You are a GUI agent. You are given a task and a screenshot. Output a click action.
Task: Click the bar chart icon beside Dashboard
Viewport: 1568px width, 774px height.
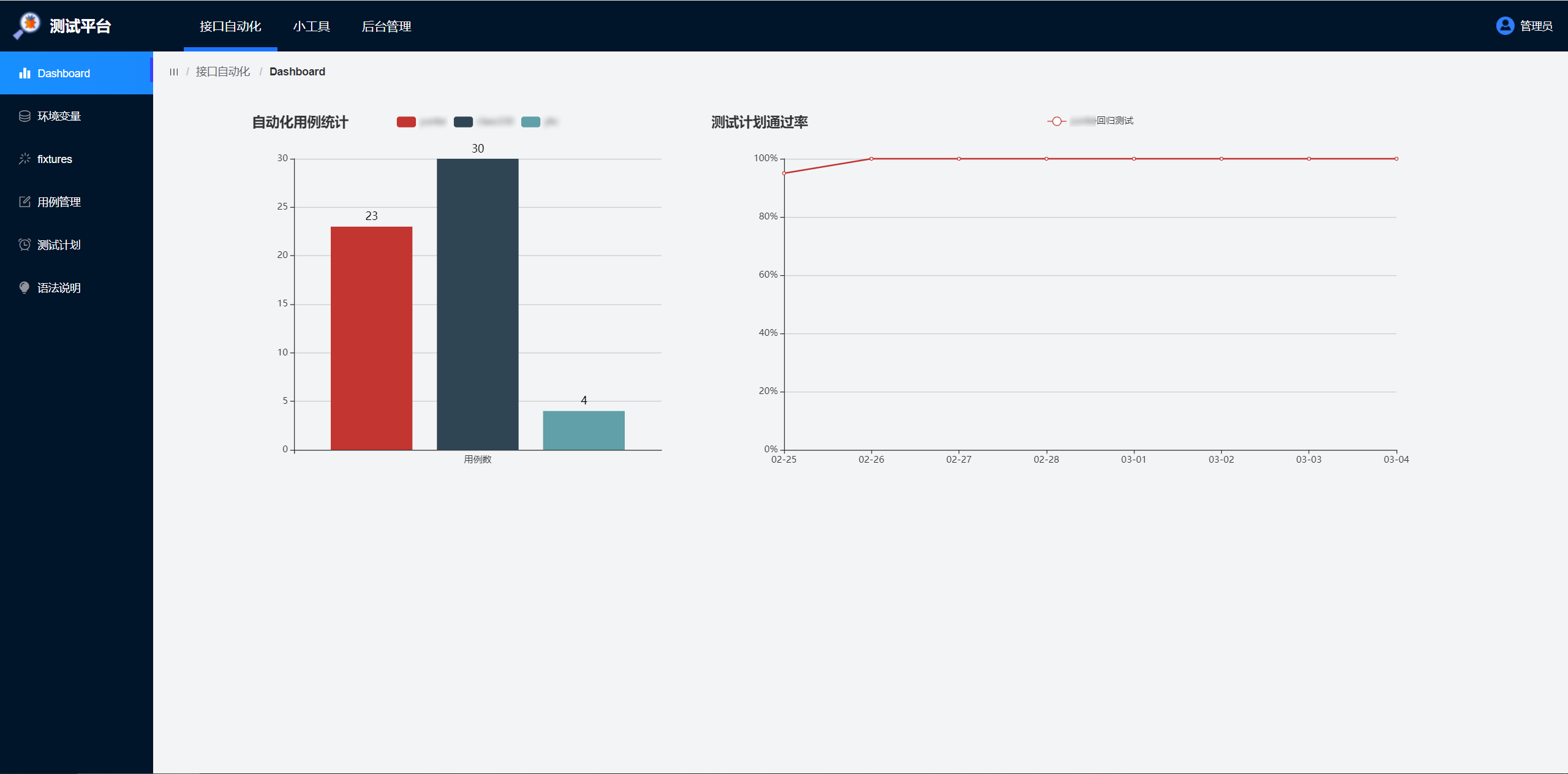point(24,74)
